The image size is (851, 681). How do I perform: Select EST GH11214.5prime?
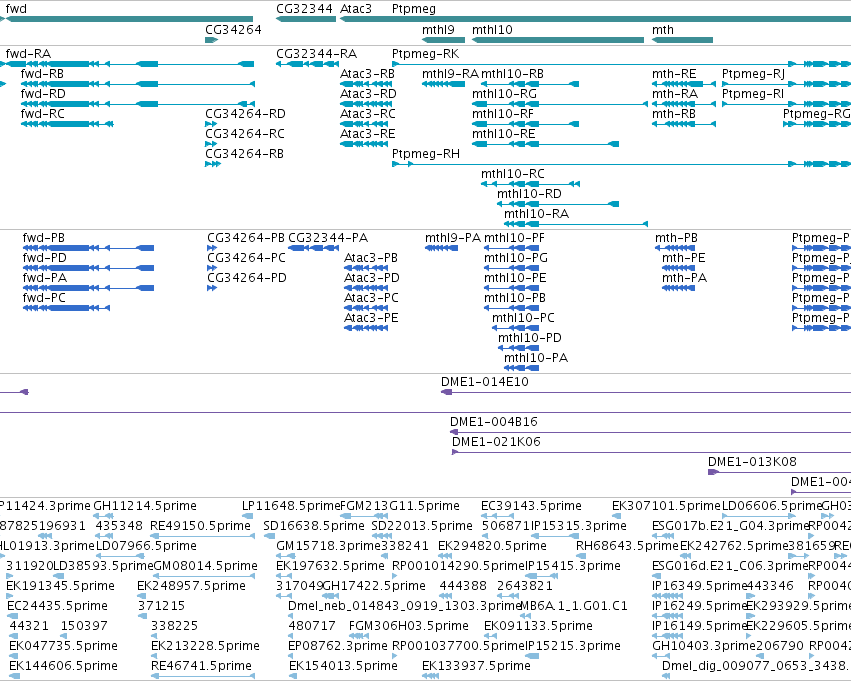point(103,516)
